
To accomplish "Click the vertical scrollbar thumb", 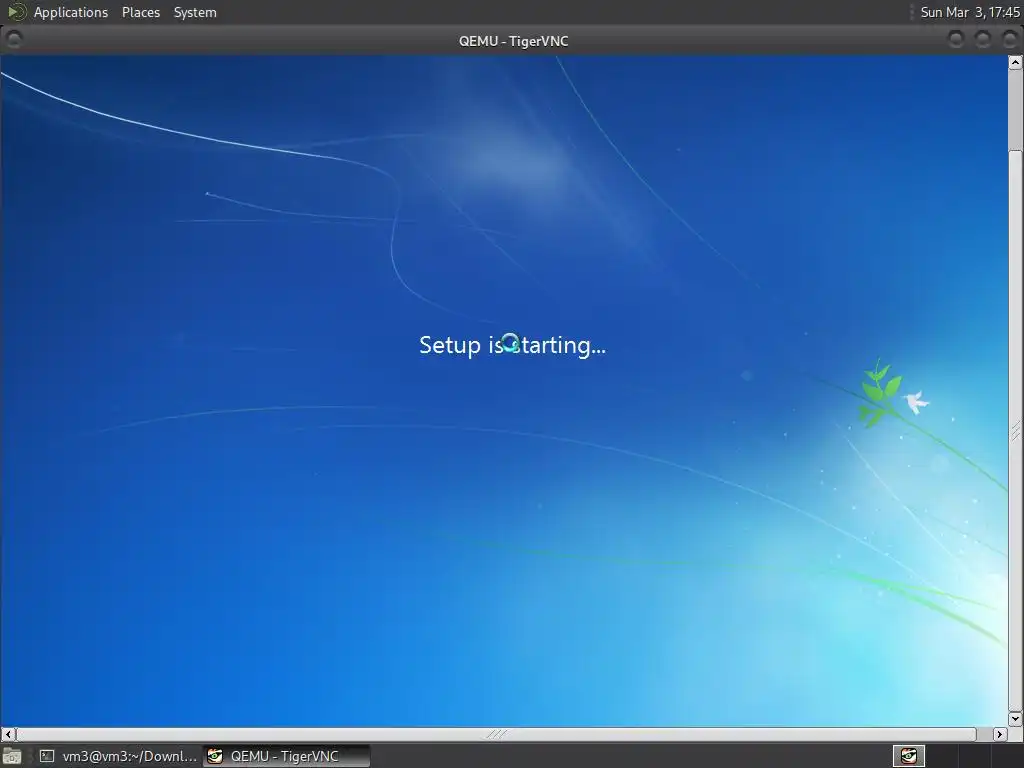I will tap(1015, 430).
